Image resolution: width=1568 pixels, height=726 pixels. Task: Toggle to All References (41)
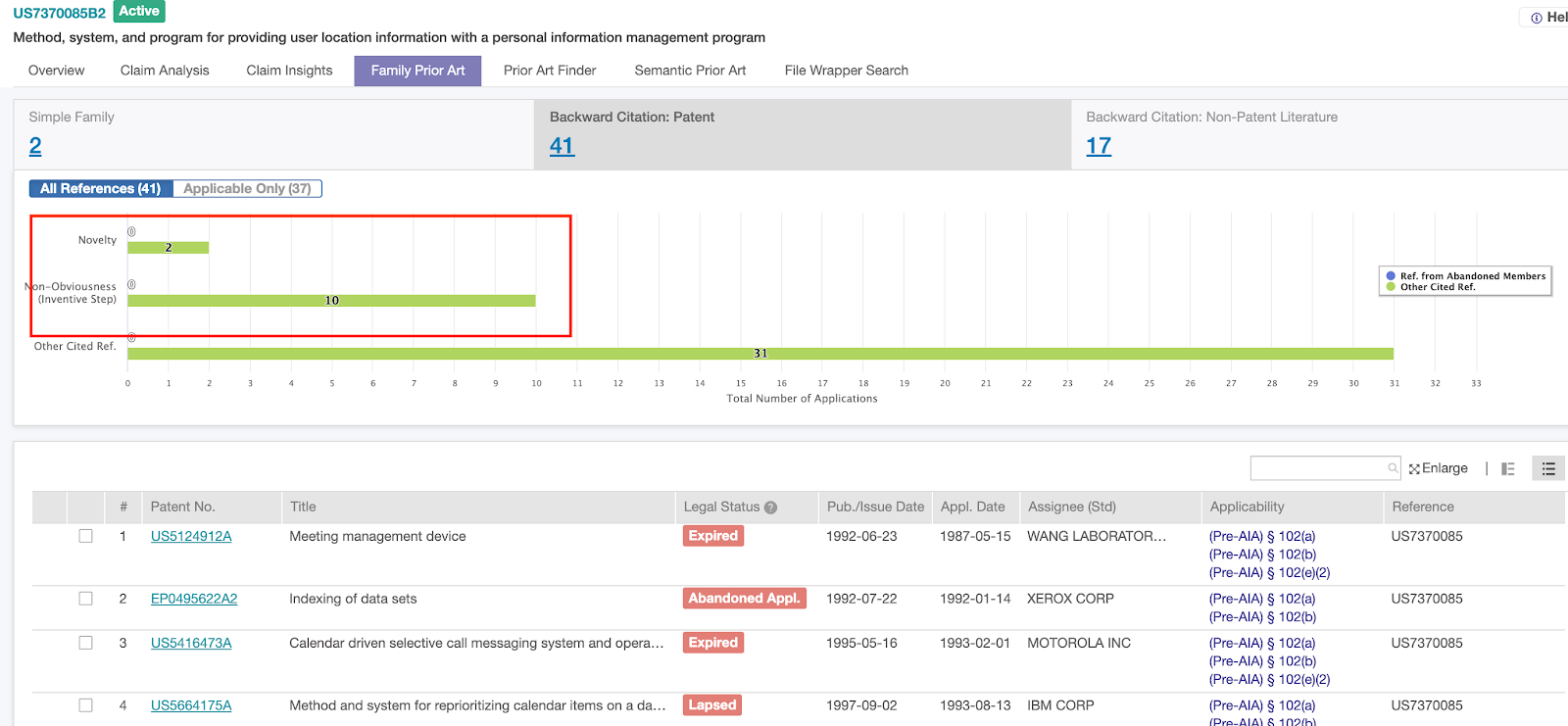[101, 188]
